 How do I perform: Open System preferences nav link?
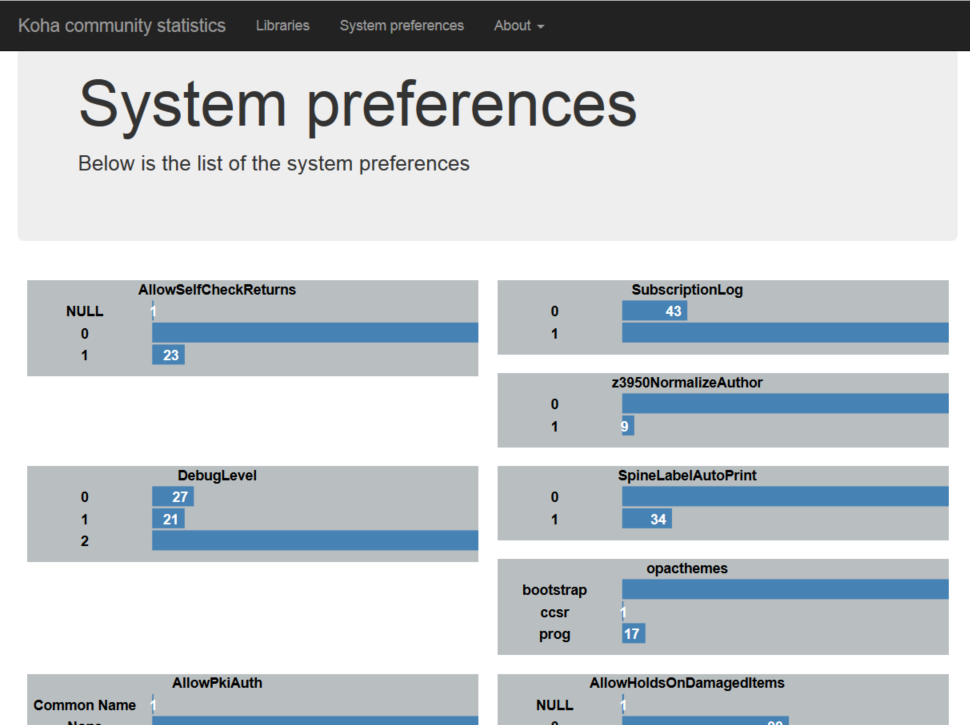point(401,26)
